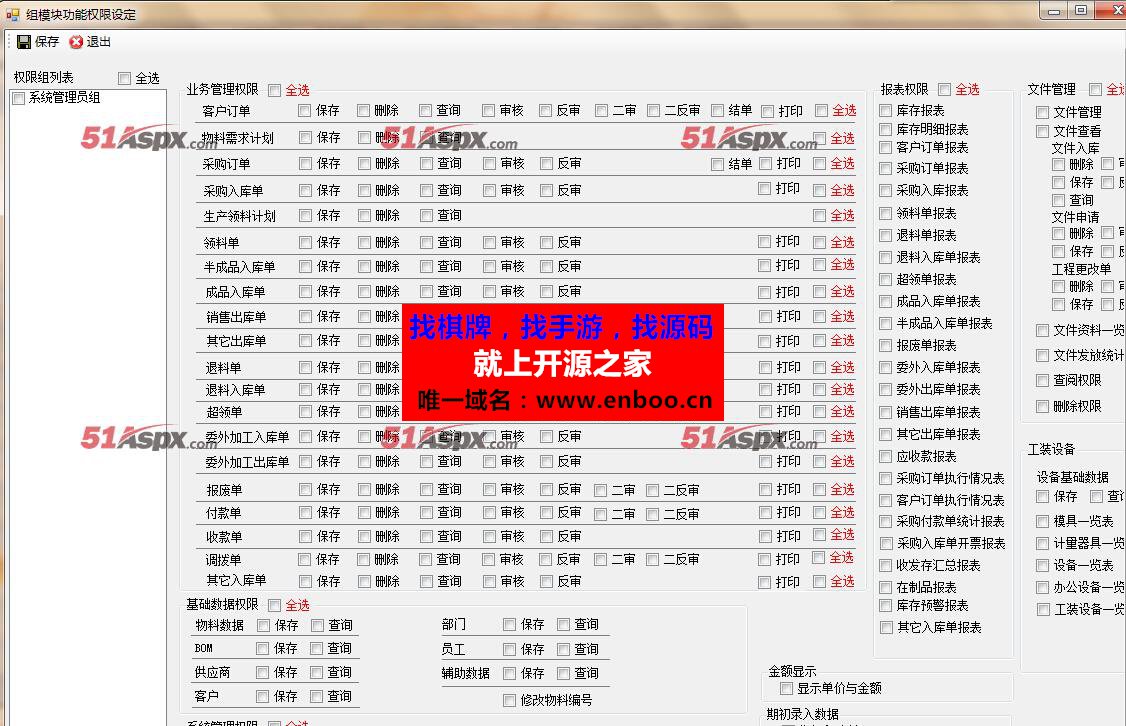Image resolution: width=1126 pixels, height=726 pixels.
Task: Check 二反审 in the 客户订单 row
Action: click(653, 111)
